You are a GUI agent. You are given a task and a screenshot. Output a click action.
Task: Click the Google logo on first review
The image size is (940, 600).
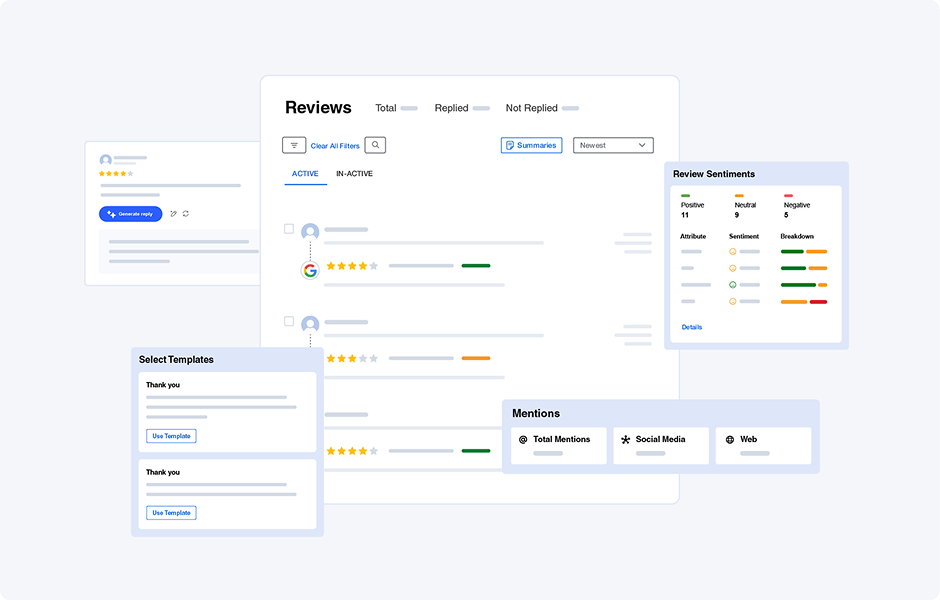[x=310, y=270]
